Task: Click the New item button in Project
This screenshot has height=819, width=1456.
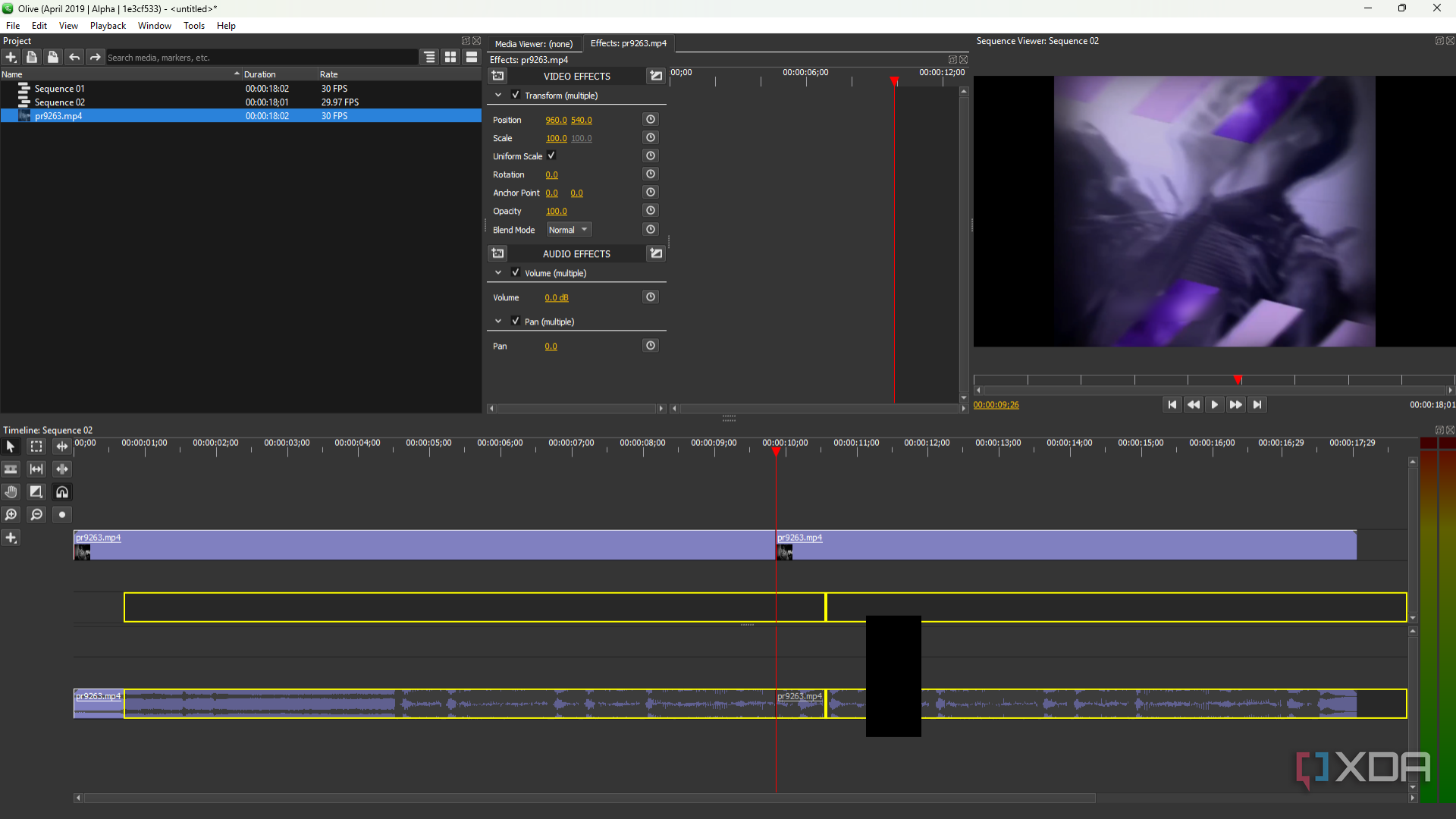Action: pos(11,57)
